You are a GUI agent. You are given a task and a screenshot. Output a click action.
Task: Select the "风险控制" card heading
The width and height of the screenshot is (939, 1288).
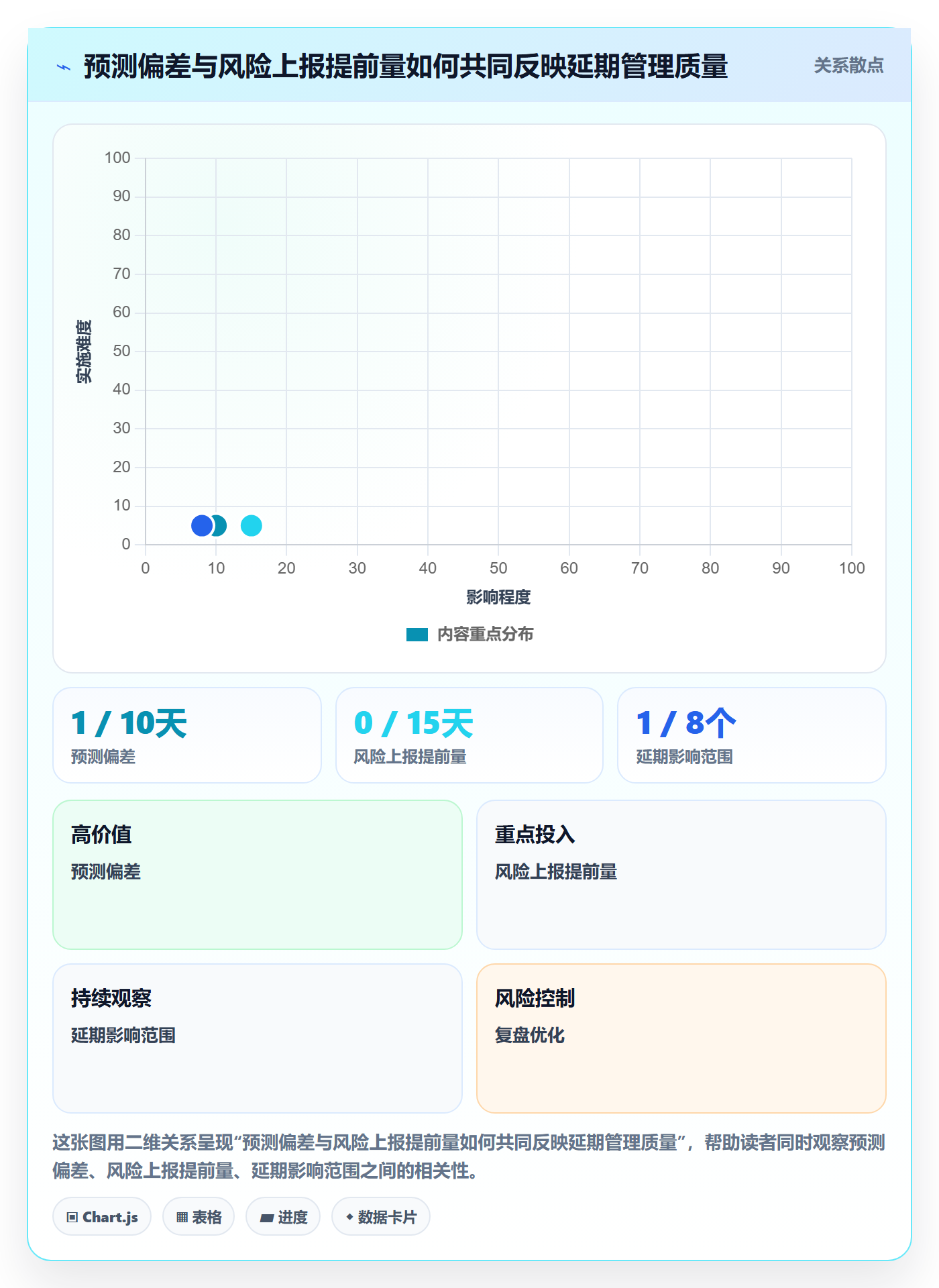pos(535,999)
